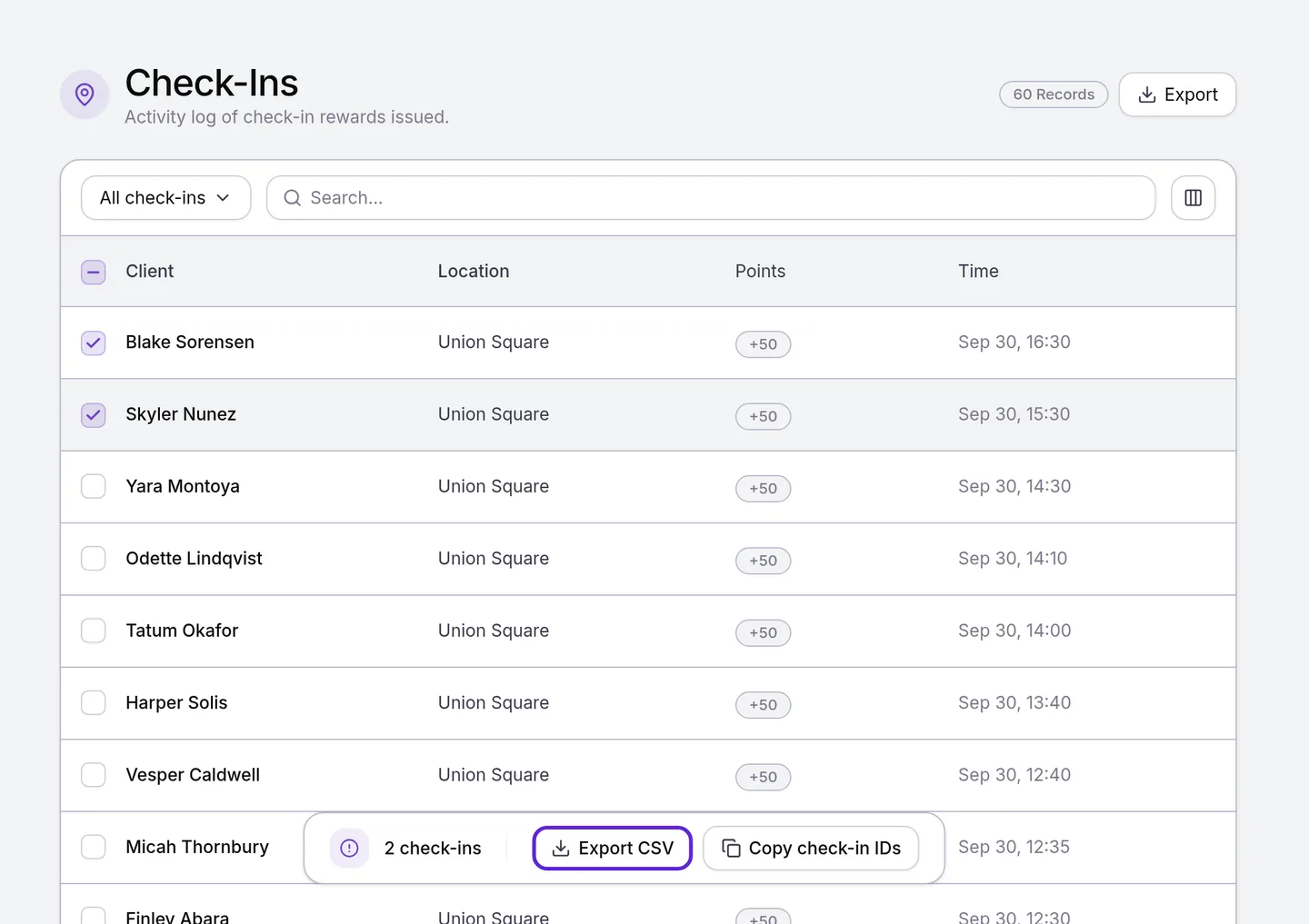Screen dimensions: 1309x924
Task: Click the Export button in the header
Action: point(1177,94)
